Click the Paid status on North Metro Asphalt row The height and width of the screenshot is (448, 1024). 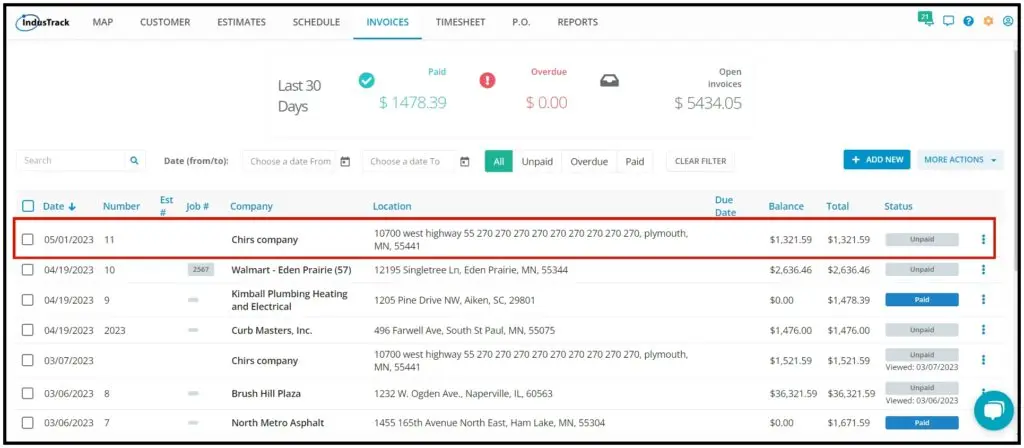(921, 423)
